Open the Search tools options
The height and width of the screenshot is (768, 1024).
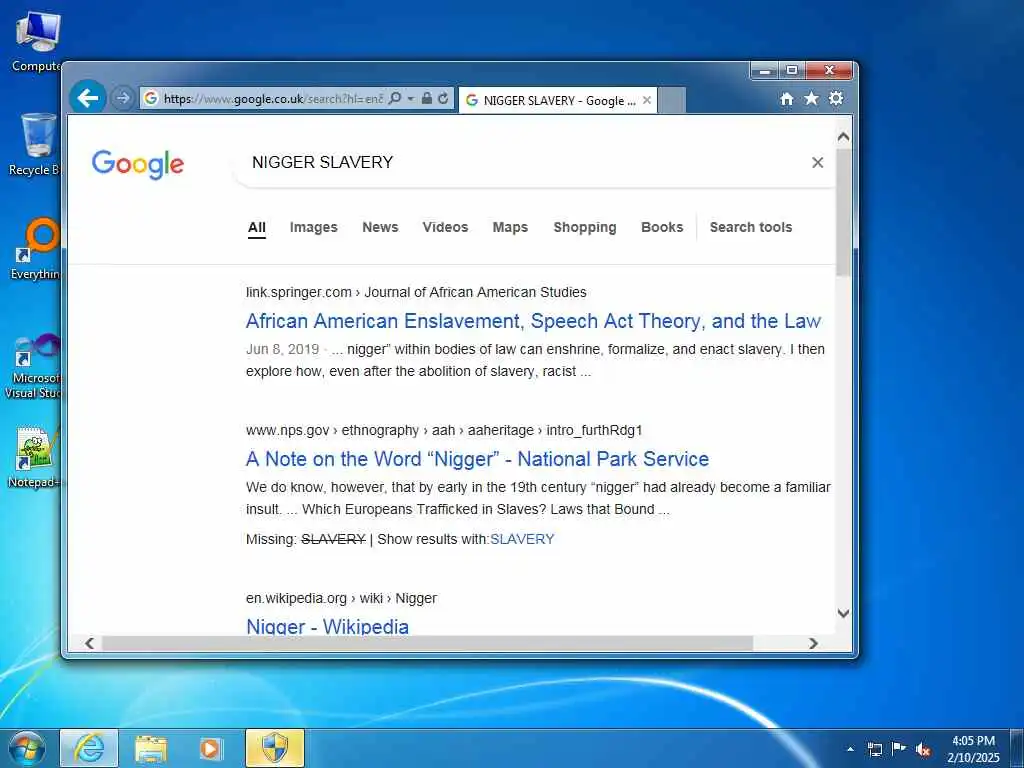pyautogui.click(x=751, y=227)
